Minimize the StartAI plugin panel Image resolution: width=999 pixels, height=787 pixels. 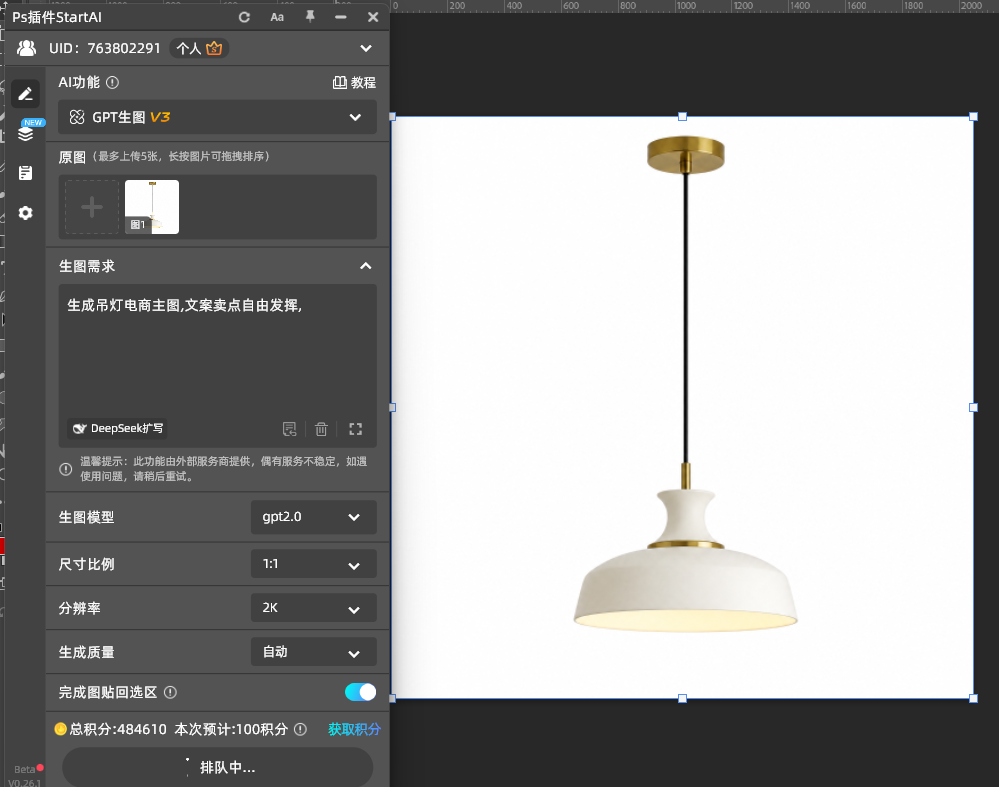pyautogui.click(x=341, y=17)
